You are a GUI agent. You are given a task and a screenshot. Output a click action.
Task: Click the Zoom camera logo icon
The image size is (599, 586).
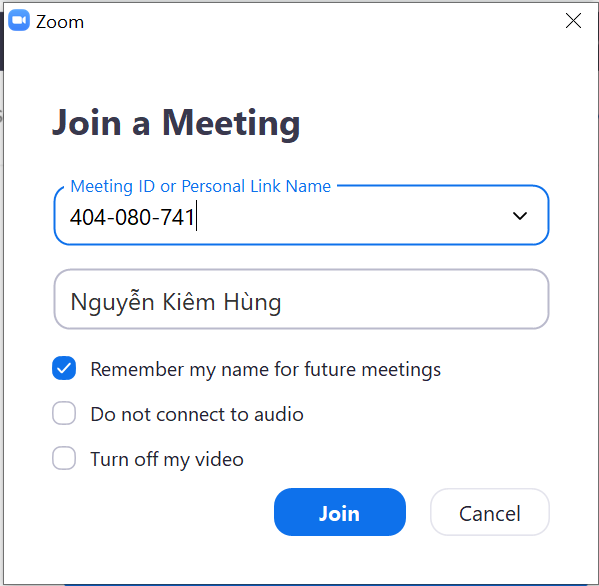19,20
